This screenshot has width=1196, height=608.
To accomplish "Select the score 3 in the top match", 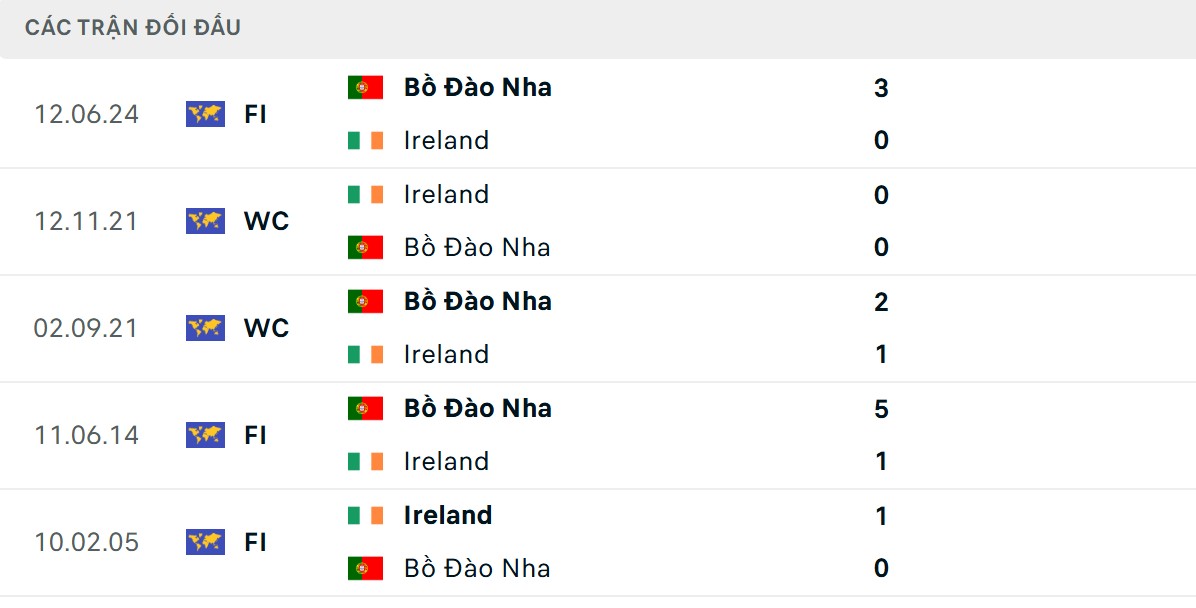I will 879,87.
